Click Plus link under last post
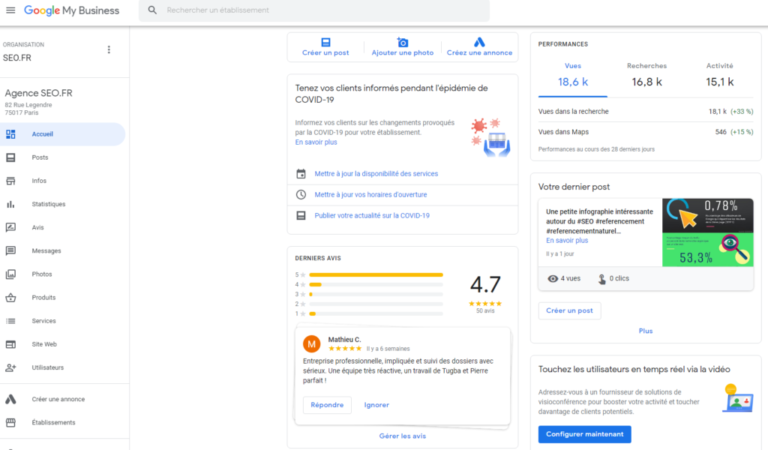 [x=646, y=331]
